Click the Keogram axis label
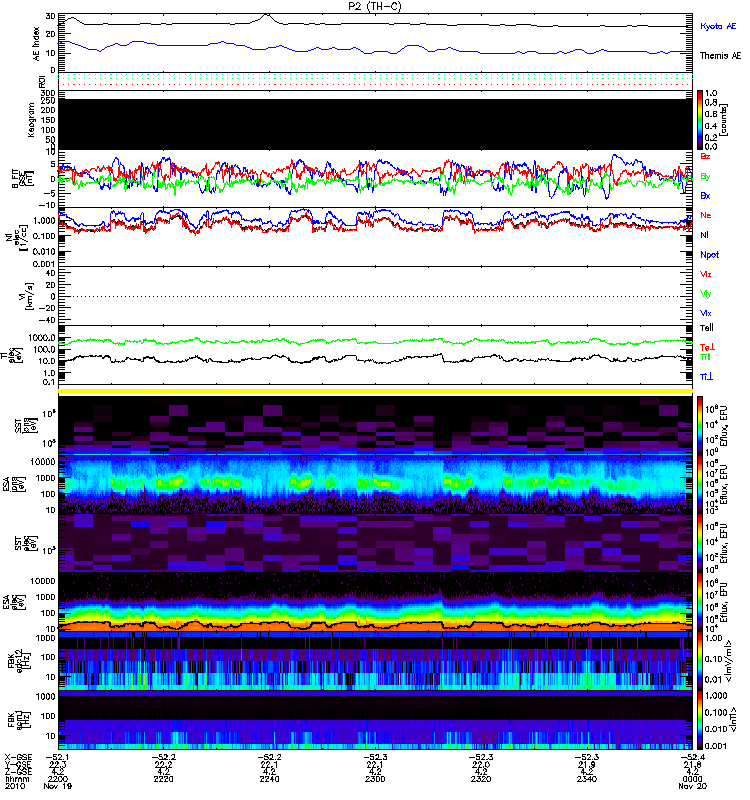The height and width of the screenshot is (800, 750). [31, 120]
